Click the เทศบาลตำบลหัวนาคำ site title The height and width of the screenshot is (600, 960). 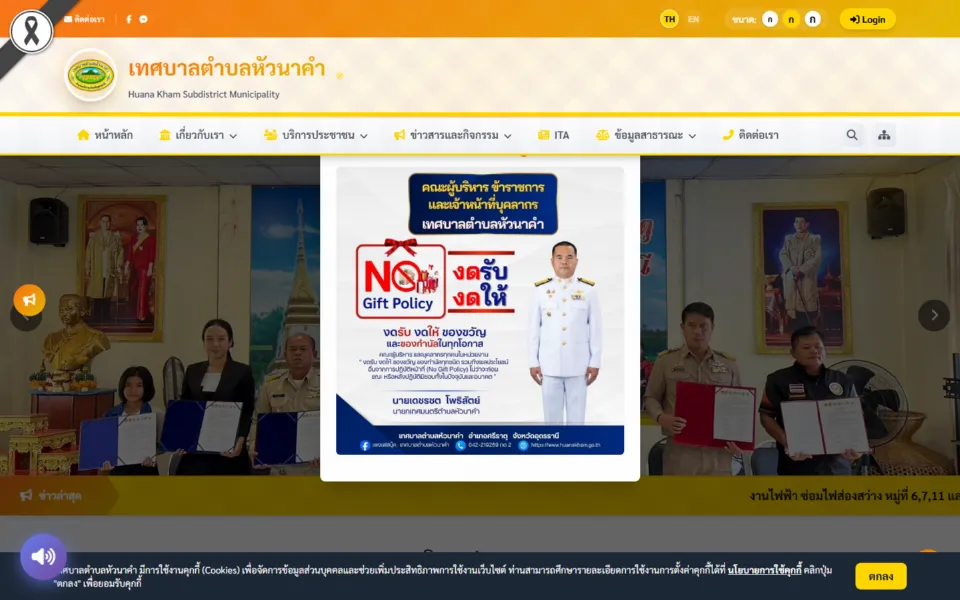(227, 68)
